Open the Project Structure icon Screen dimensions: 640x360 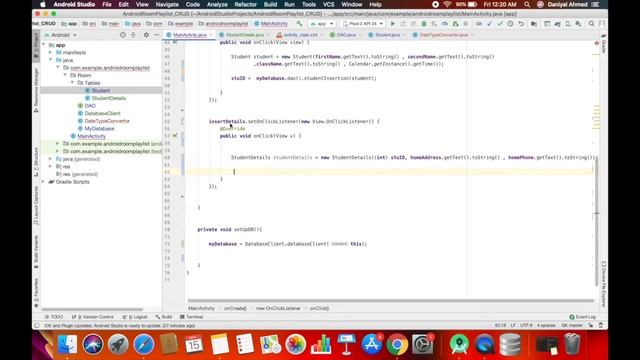tap(534, 24)
